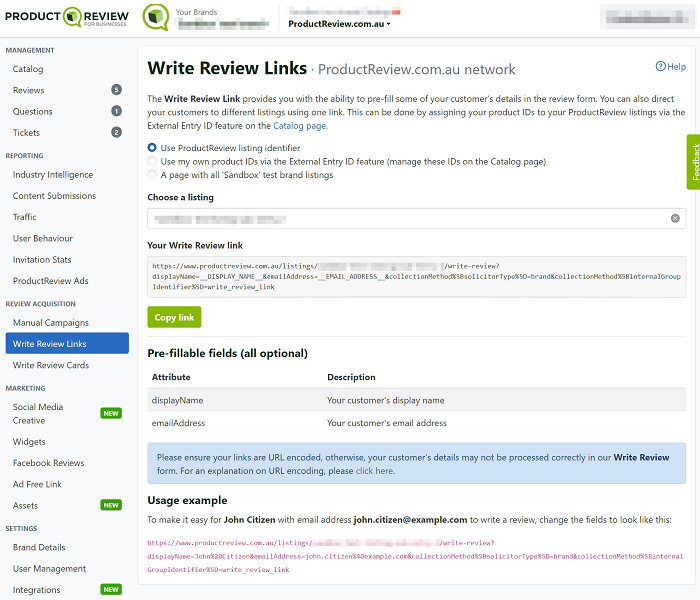Open Manual Campaigns
Image resolution: width=700 pixels, height=600 pixels.
click(51, 323)
